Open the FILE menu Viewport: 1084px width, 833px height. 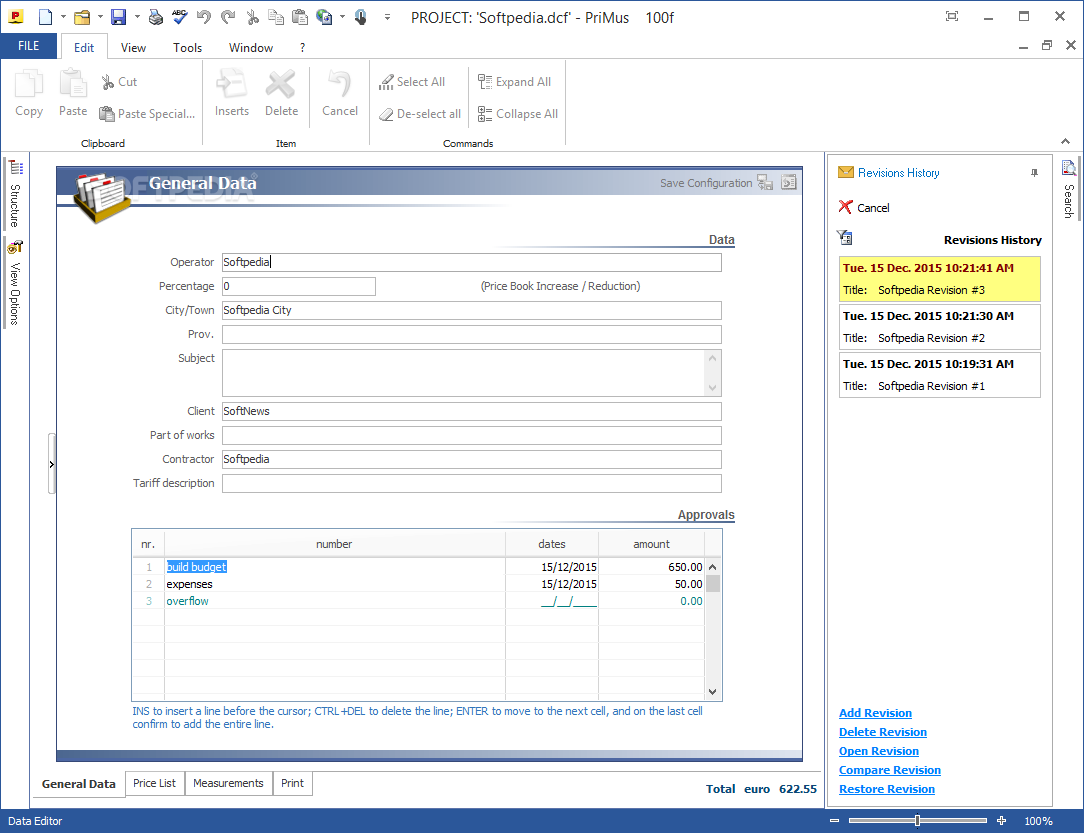click(28, 46)
